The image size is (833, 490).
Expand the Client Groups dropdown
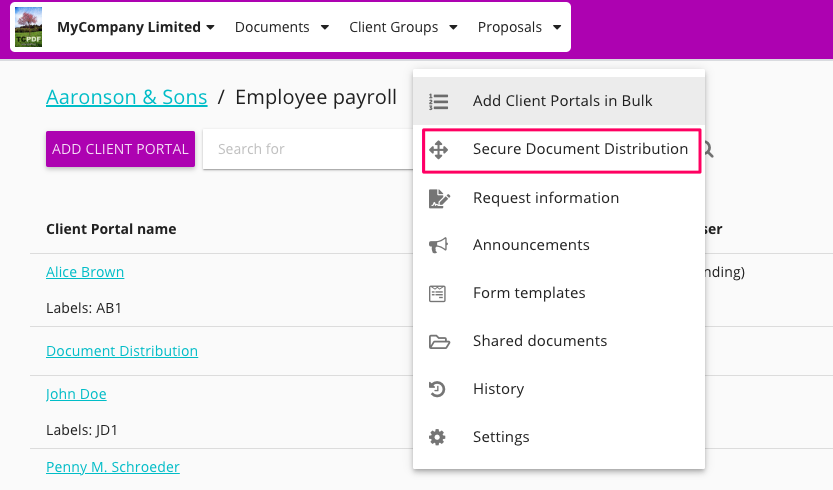403,27
